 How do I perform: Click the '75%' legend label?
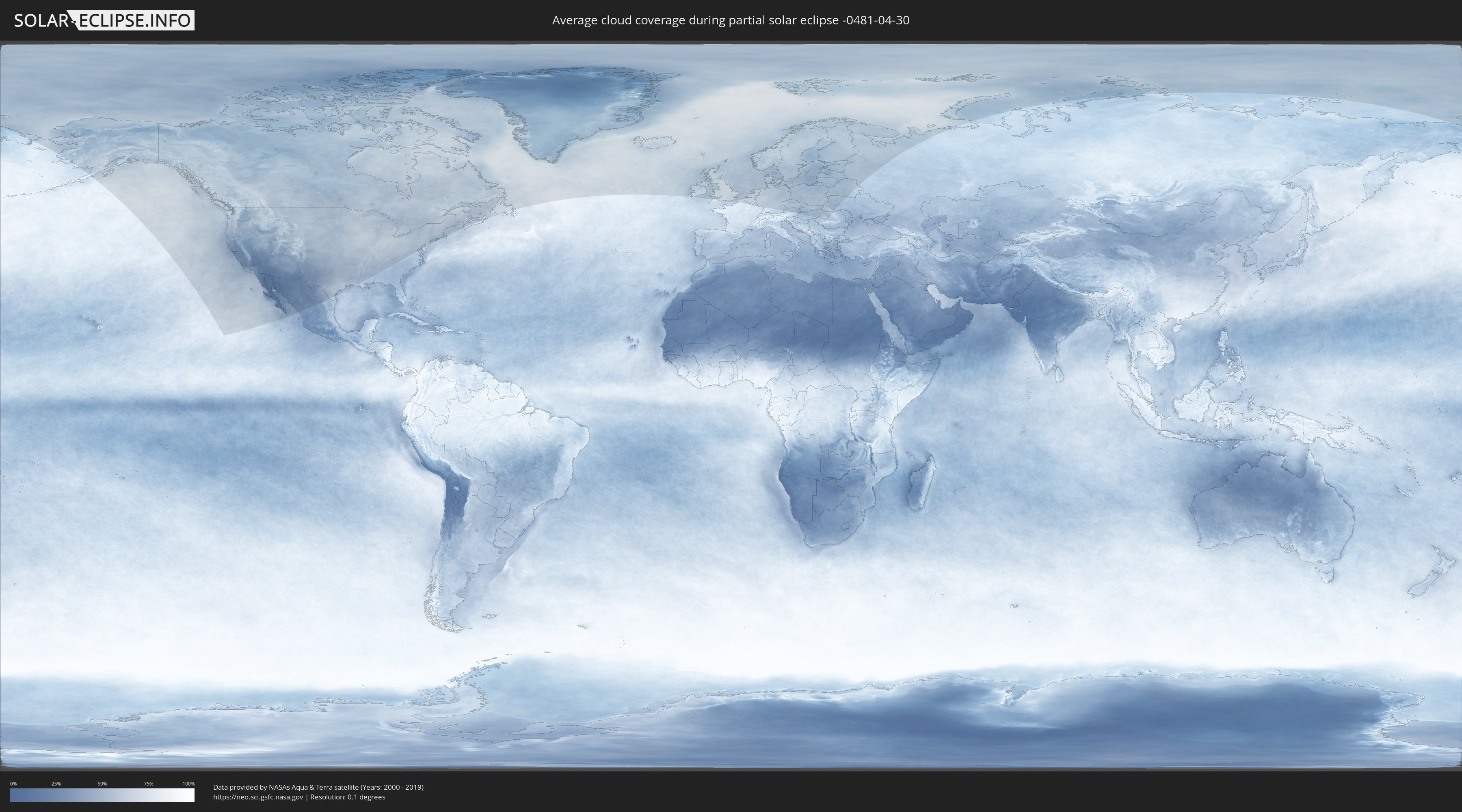(149, 784)
